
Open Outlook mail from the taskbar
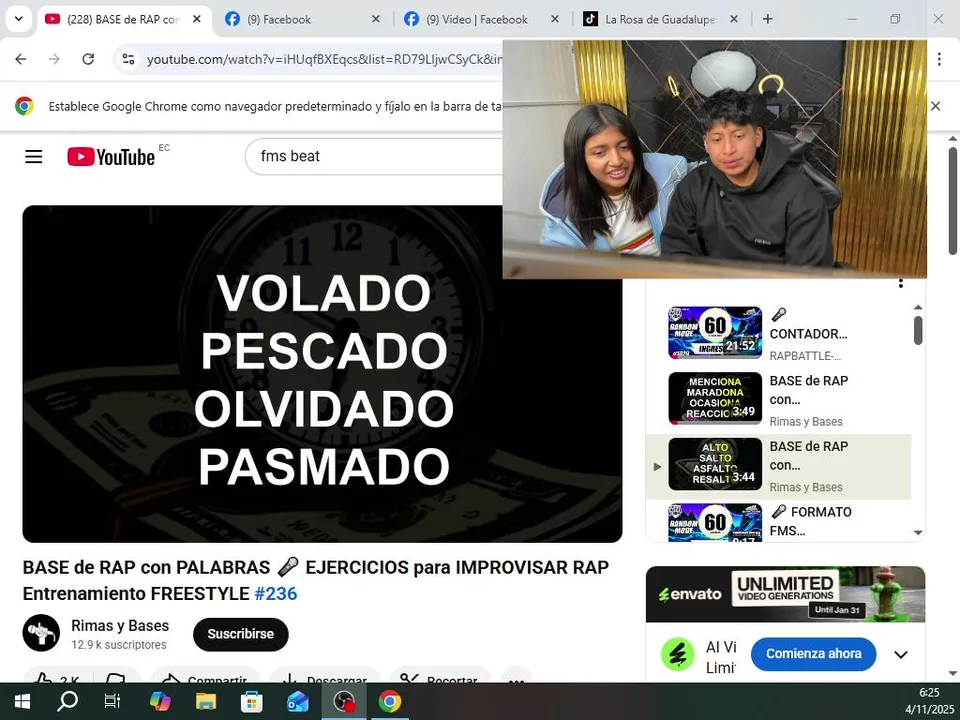(x=298, y=701)
